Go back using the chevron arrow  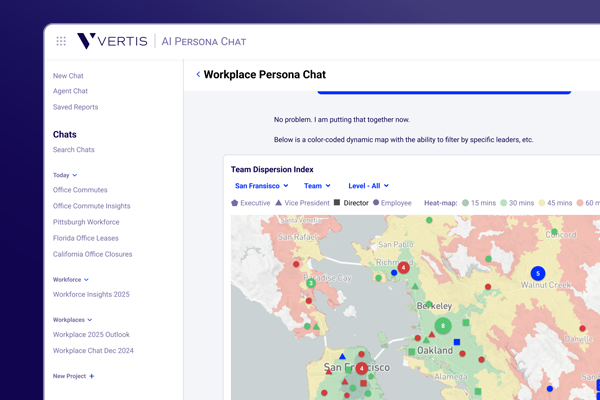(x=198, y=75)
